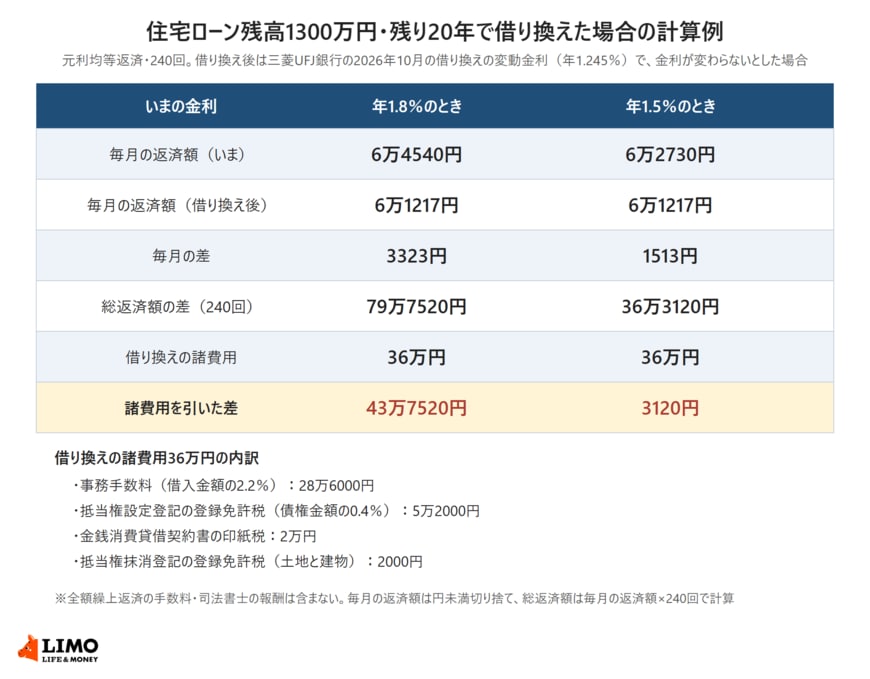Click 36万円 in the 1.8% column
The image size is (870, 679).
tap(417, 357)
